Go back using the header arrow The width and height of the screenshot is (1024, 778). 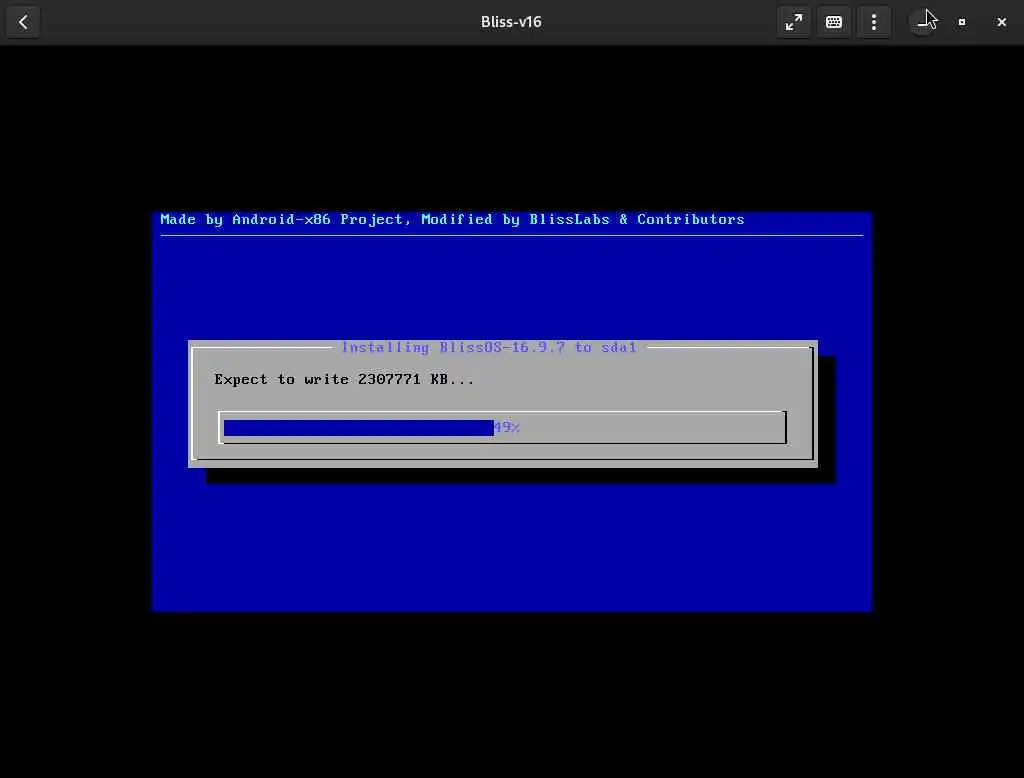pyautogui.click(x=23, y=22)
